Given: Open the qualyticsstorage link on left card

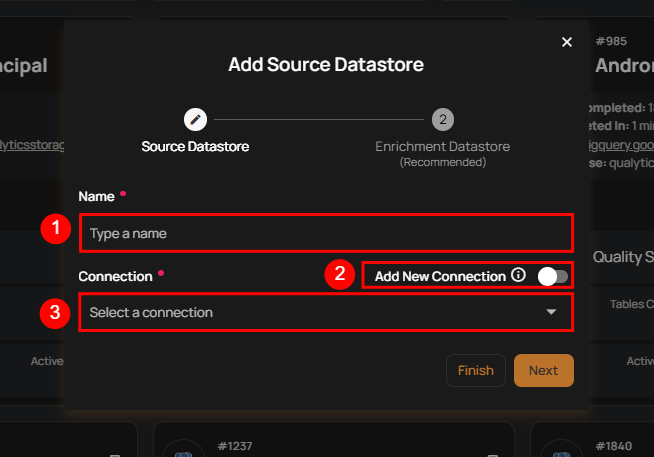Looking at the screenshot, I should coord(32,145).
